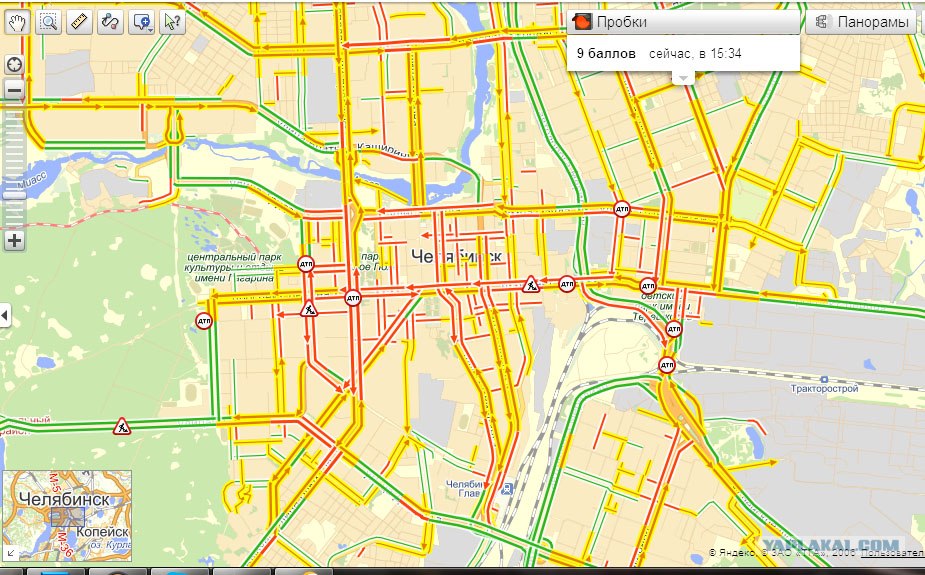Click the '9 баллов' traffic score

tap(606, 53)
